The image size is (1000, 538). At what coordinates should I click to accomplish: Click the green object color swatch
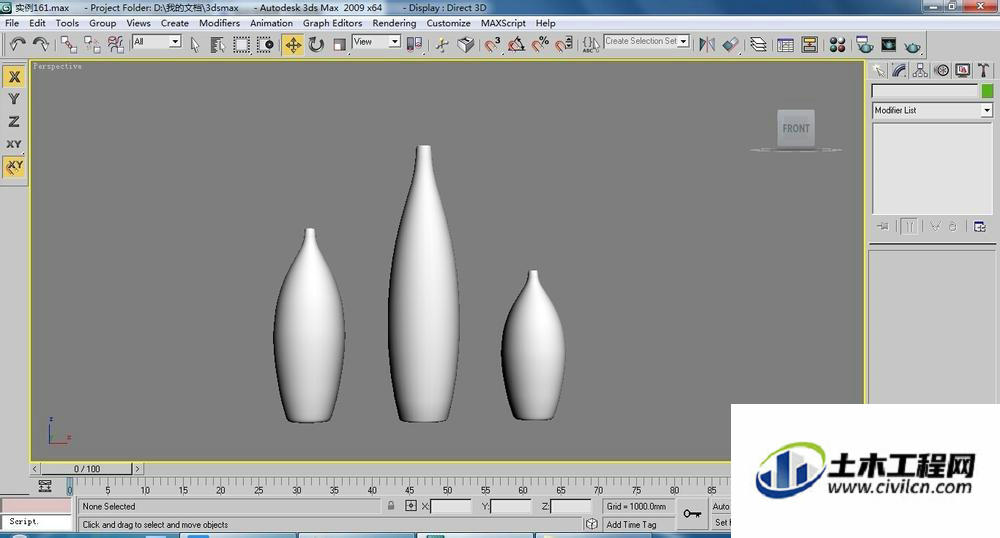[x=987, y=91]
